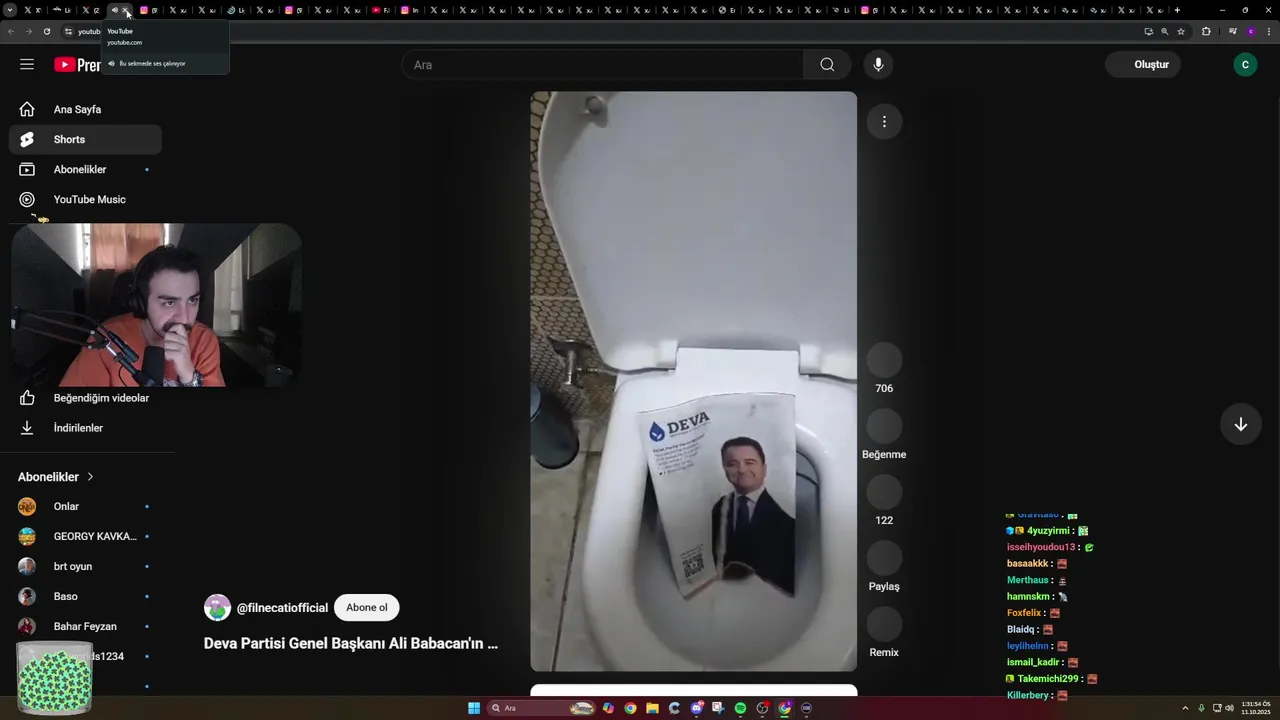Focus the Ara search field
1280x720 pixels.
602,64
